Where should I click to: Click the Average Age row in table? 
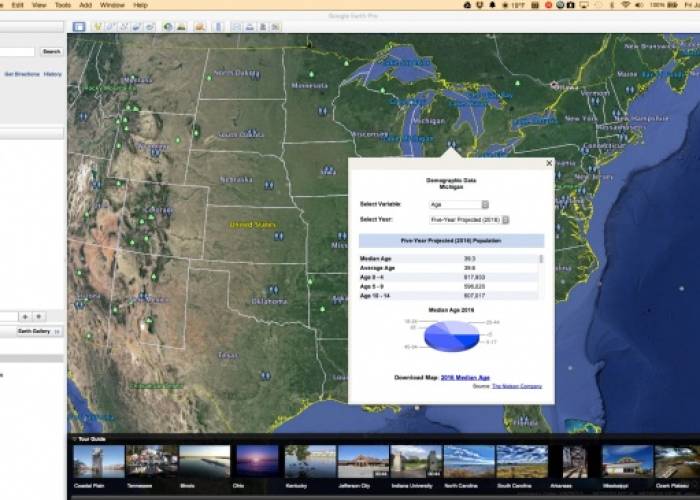coord(449,268)
